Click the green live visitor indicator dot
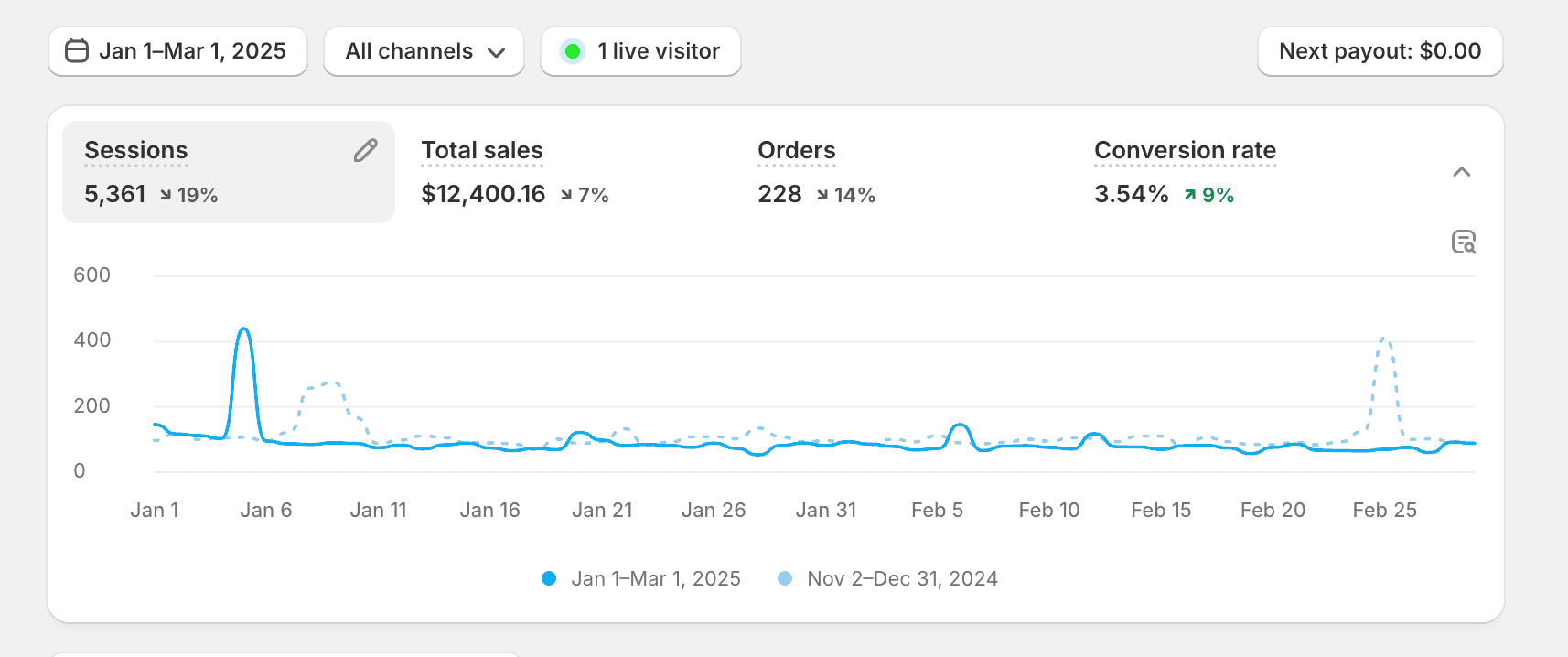The image size is (1568, 657). pyautogui.click(x=573, y=51)
